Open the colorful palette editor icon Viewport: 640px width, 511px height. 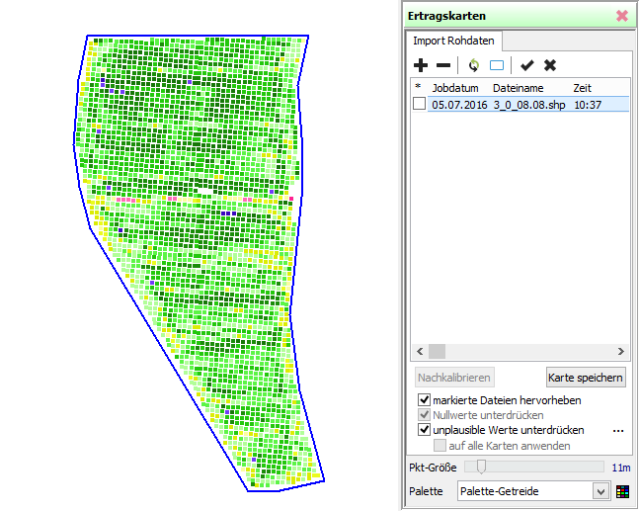coord(622,491)
